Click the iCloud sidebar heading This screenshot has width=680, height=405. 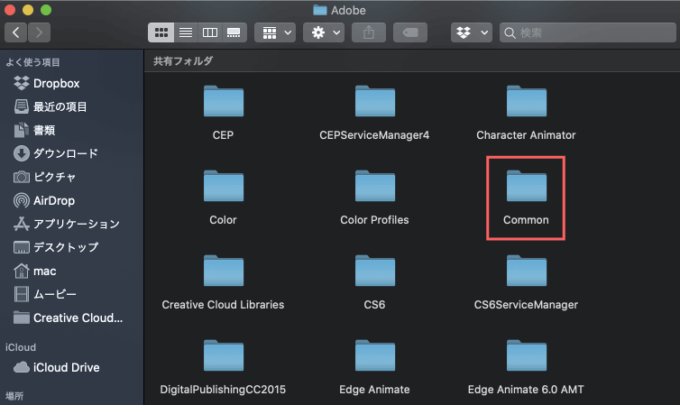pos(20,347)
